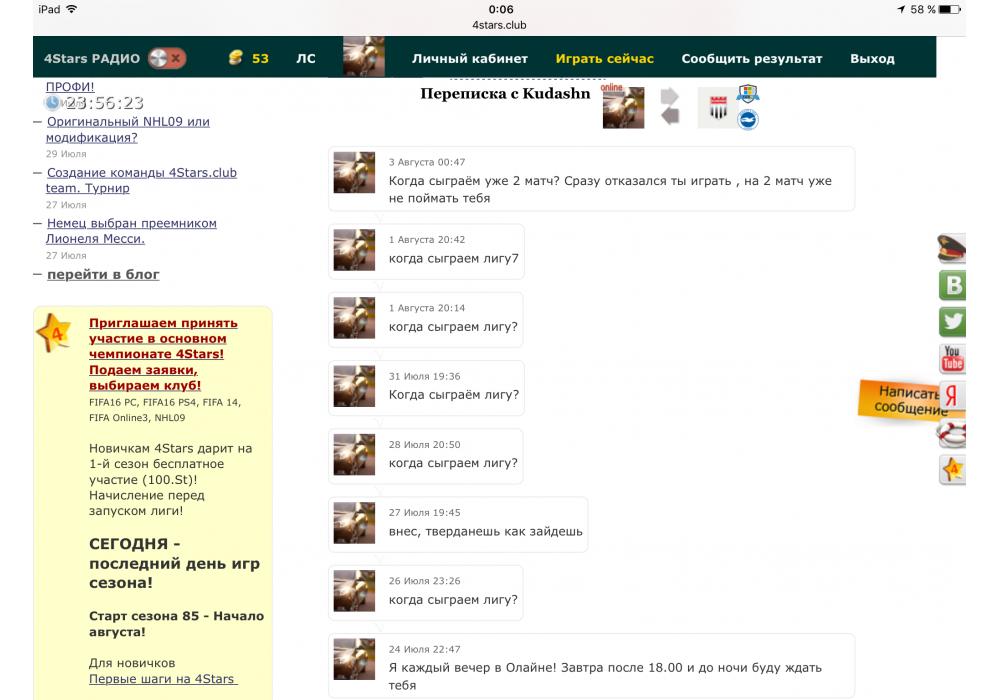Image resolution: width=1000 pixels, height=700 pixels.
Task: Open the ЛС private messages menu
Action: coord(305,58)
